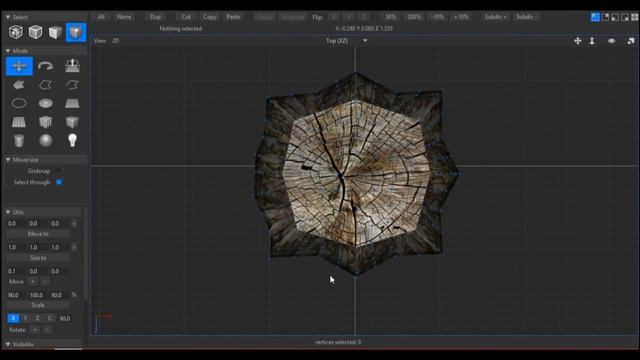This screenshot has height=360, width=640.
Task: Select C rotation axis toggle
Action: click(x=50, y=318)
